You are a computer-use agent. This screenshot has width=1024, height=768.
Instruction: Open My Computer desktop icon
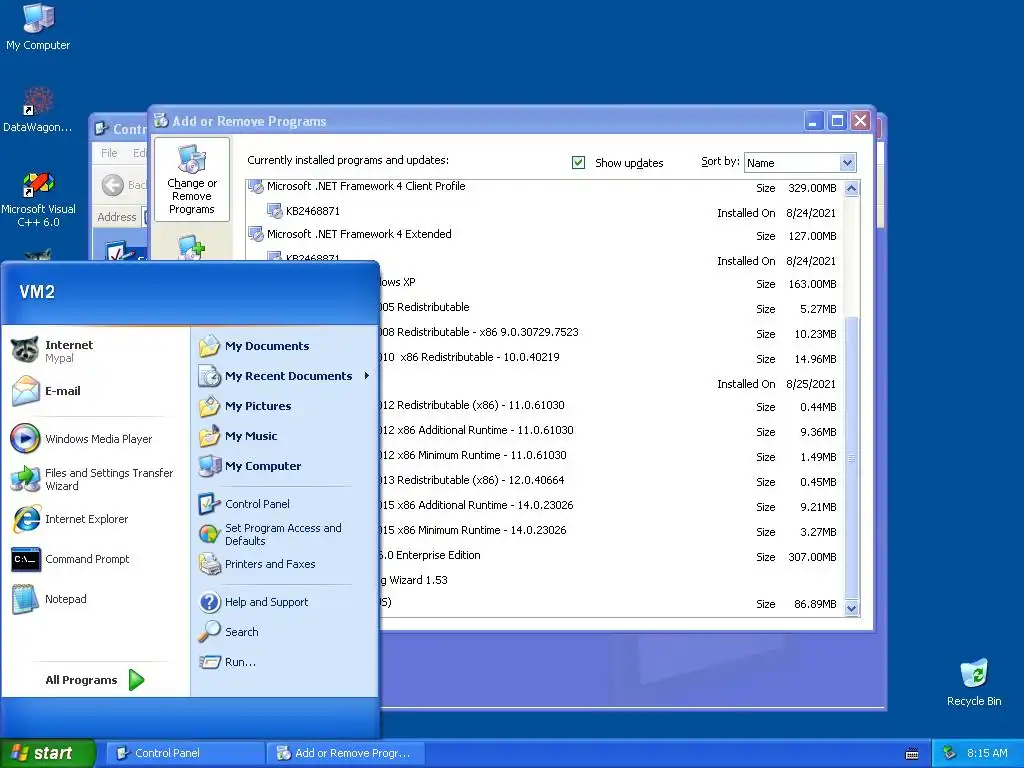(38, 26)
